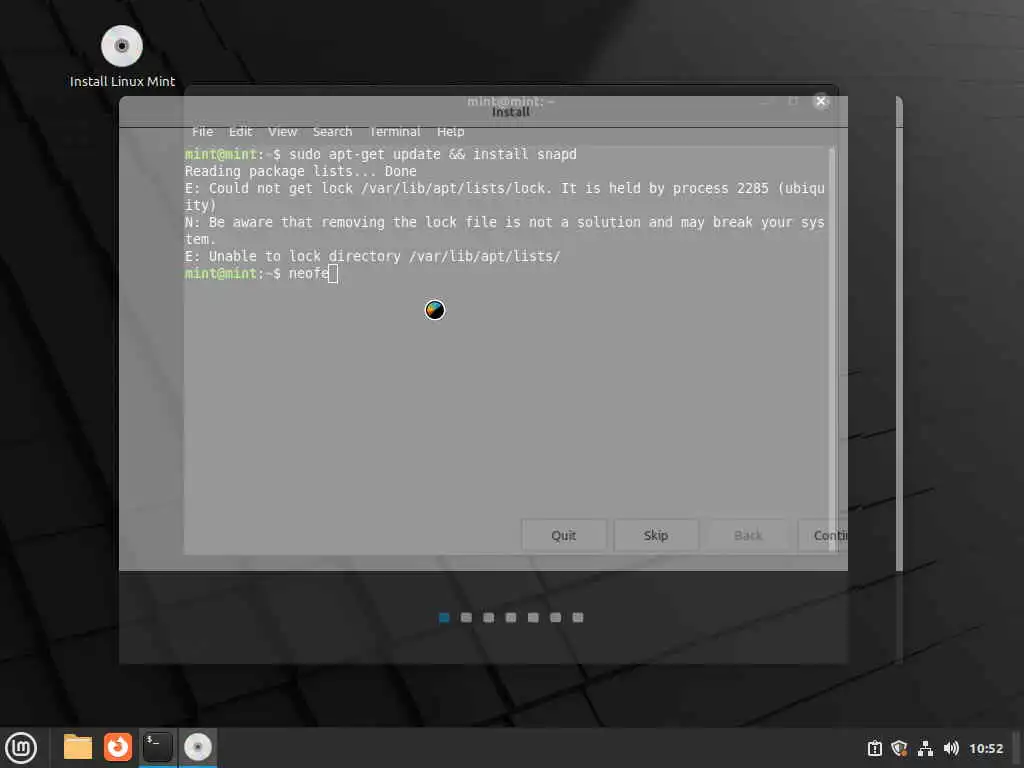Viewport: 1024px width, 768px height.
Task: Click "Reading package lists... Done" line
Action: pos(300,171)
